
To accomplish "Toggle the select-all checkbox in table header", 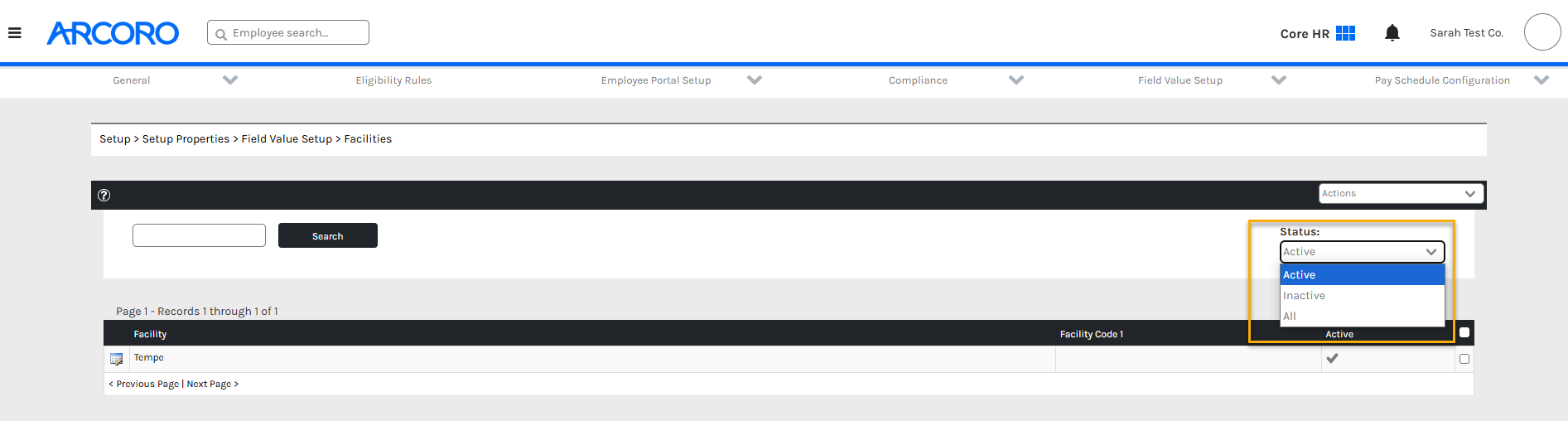I will pos(1464,332).
